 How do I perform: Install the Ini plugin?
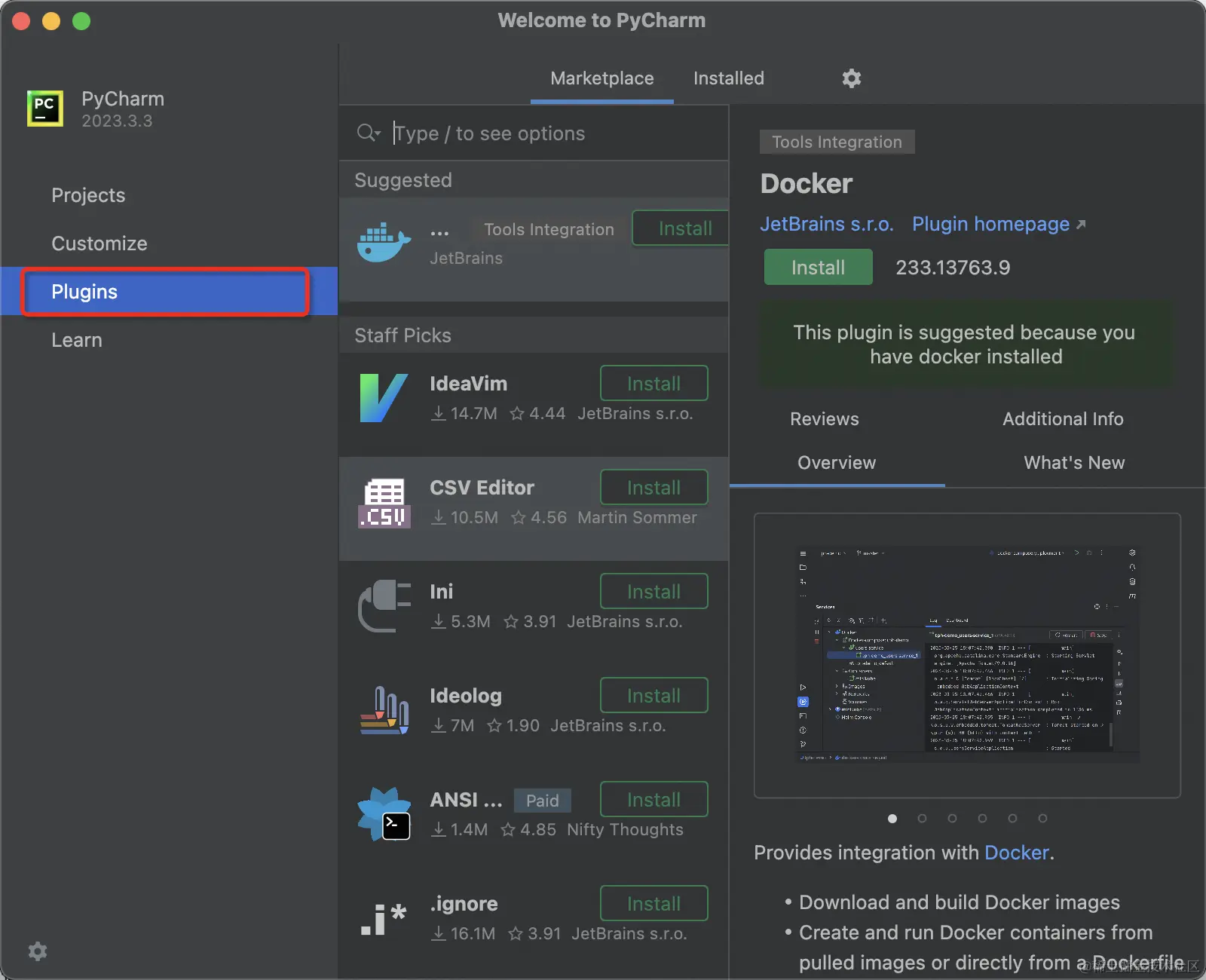[x=654, y=592]
